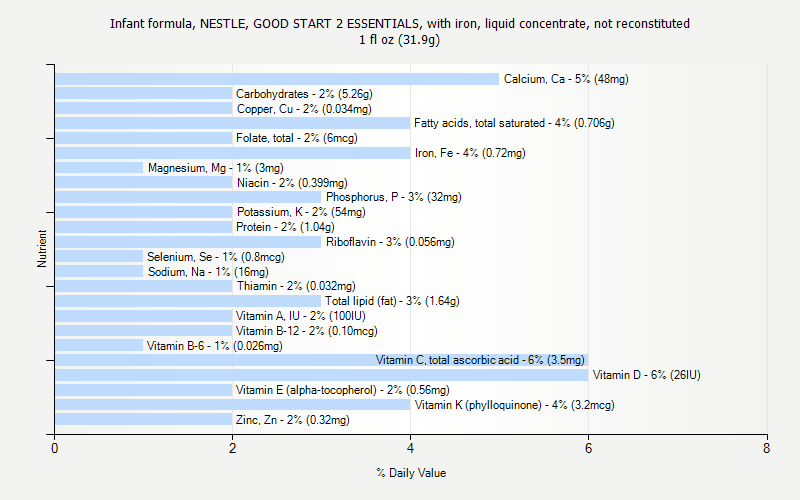Click the Carbohydrates - 2% (5.26g) label
Viewport: 800px width, 500px height.
click(304, 94)
